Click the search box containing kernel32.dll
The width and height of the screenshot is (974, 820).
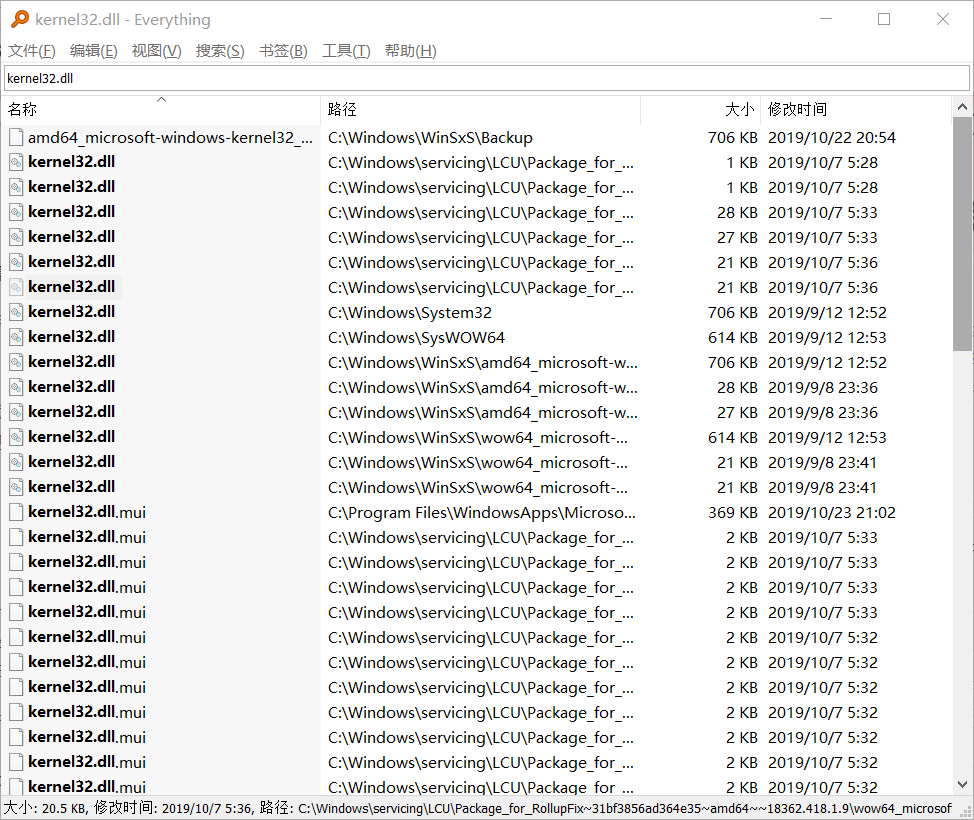pos(487,78)
